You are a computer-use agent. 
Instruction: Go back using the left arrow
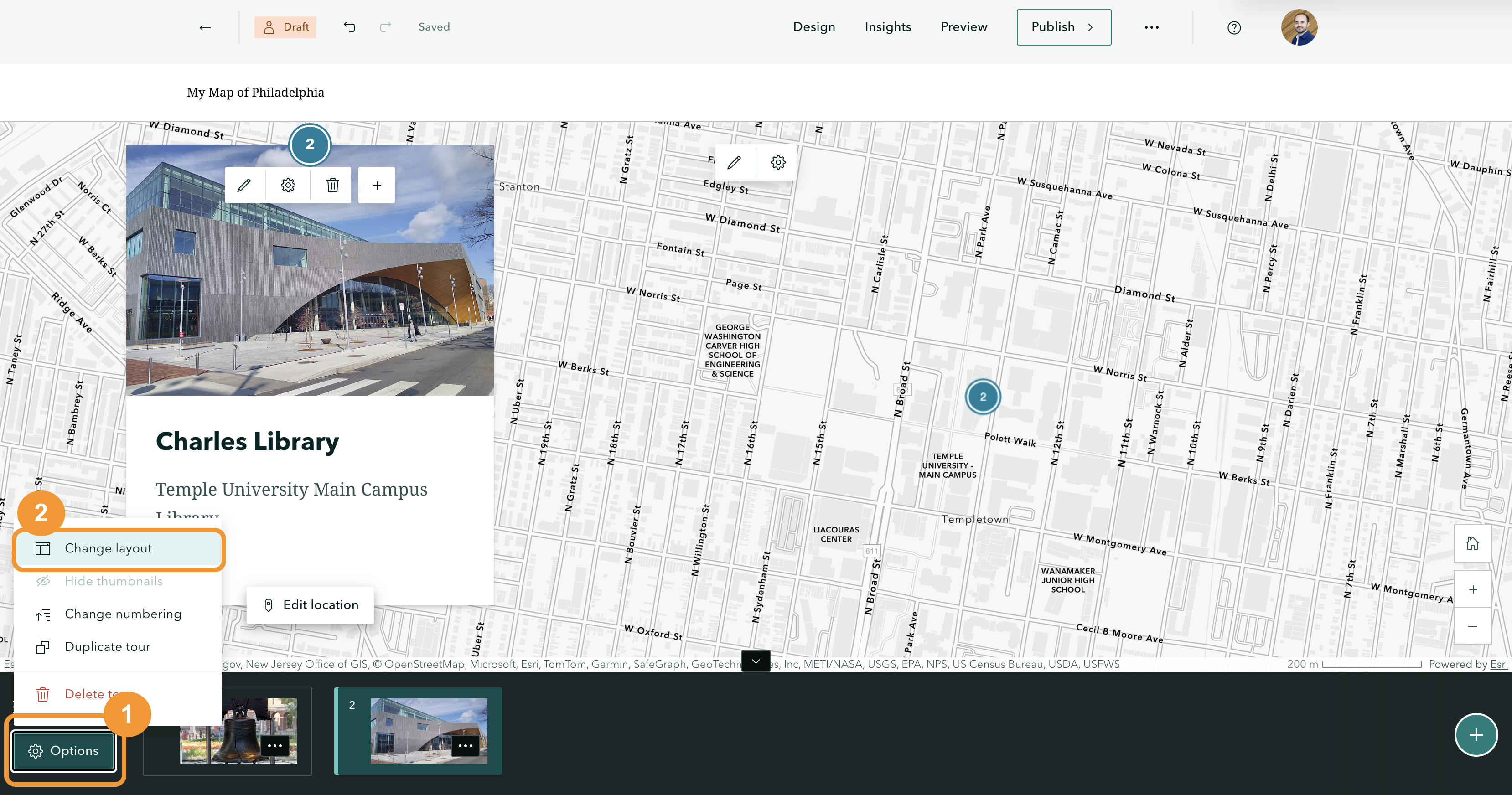coord(205,27)
